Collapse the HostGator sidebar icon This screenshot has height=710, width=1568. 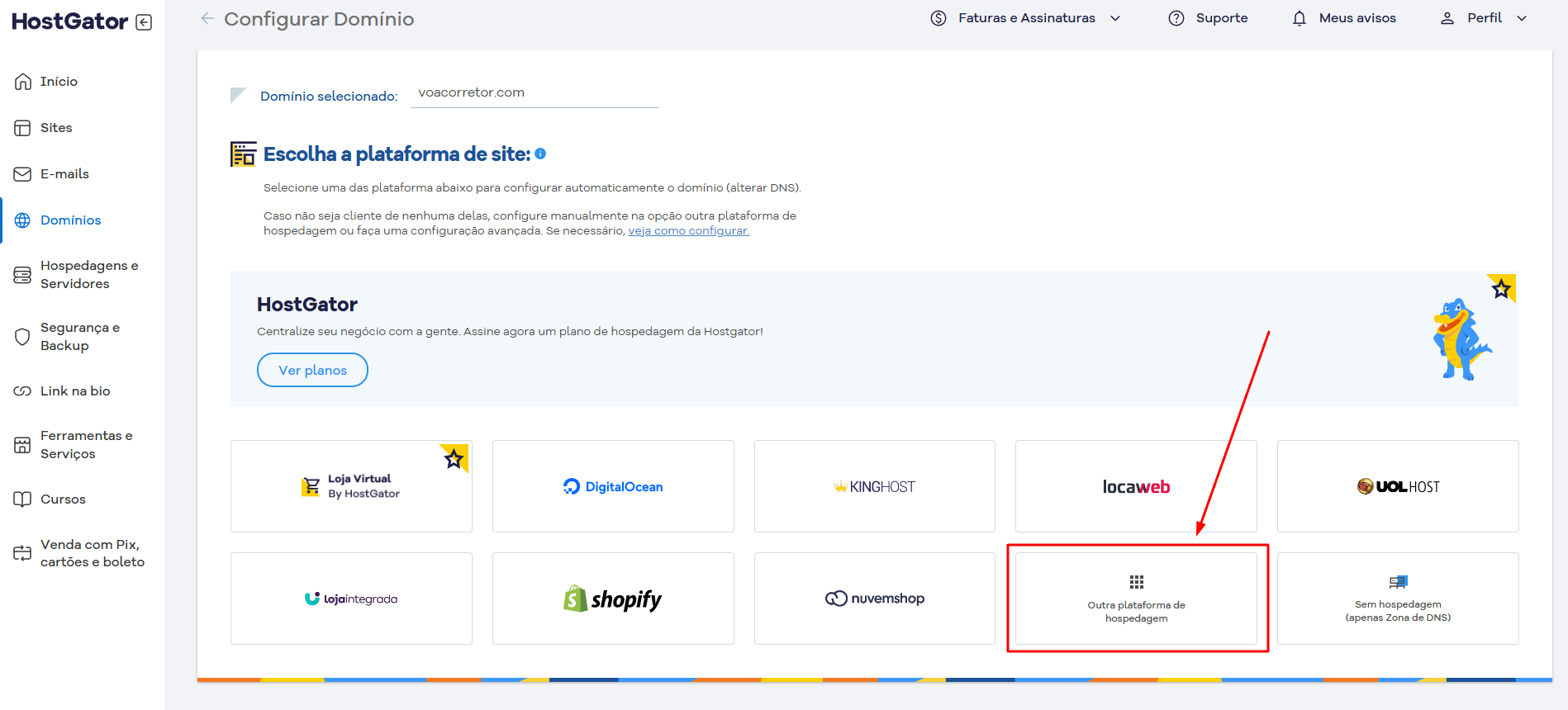coord(144,22)
